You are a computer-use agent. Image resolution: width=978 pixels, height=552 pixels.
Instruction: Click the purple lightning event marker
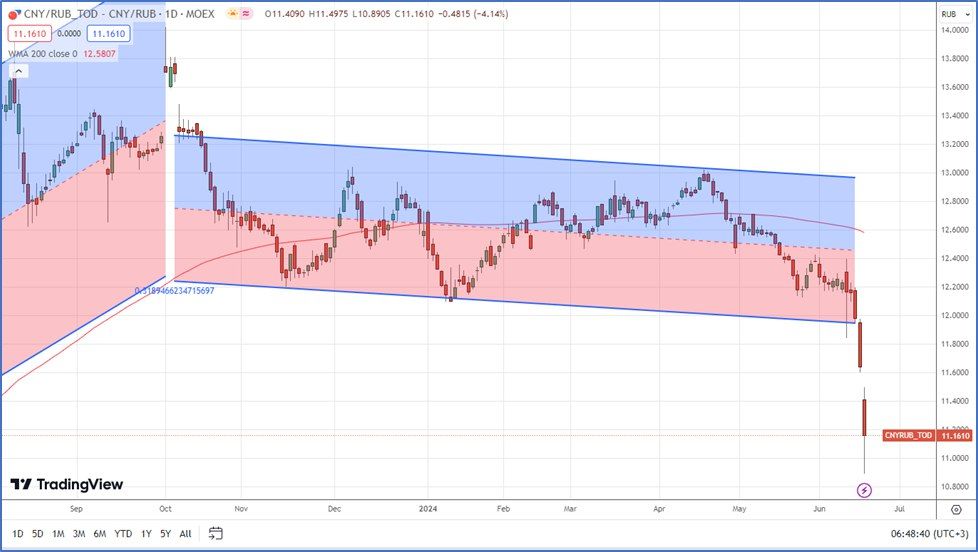tap(865, 490)
